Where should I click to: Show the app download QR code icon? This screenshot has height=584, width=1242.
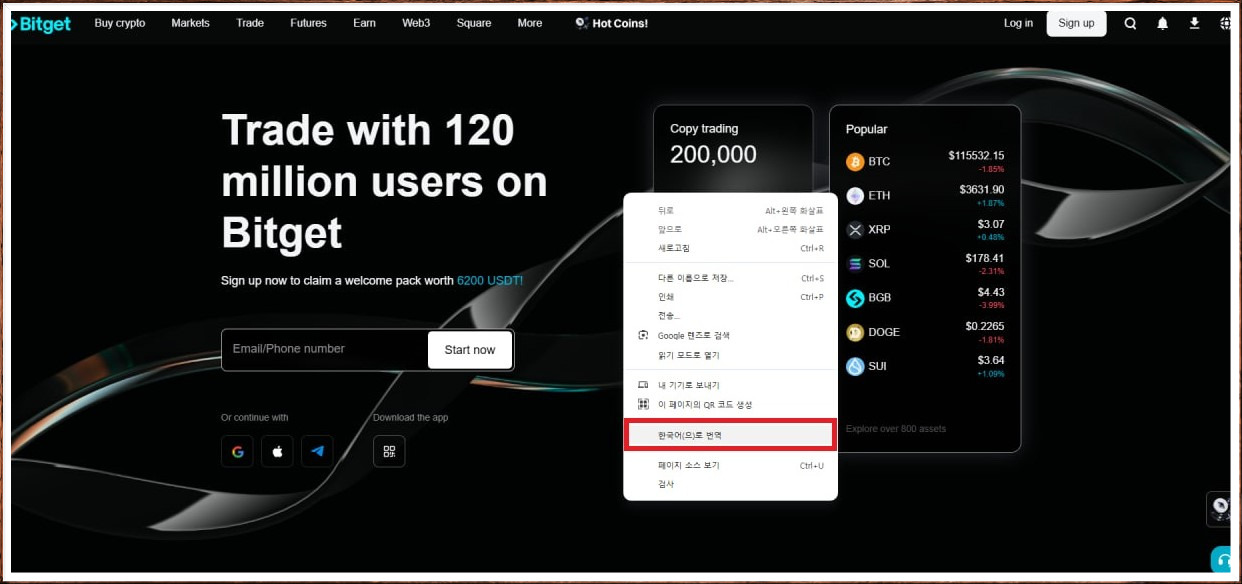tap(389, 451)
